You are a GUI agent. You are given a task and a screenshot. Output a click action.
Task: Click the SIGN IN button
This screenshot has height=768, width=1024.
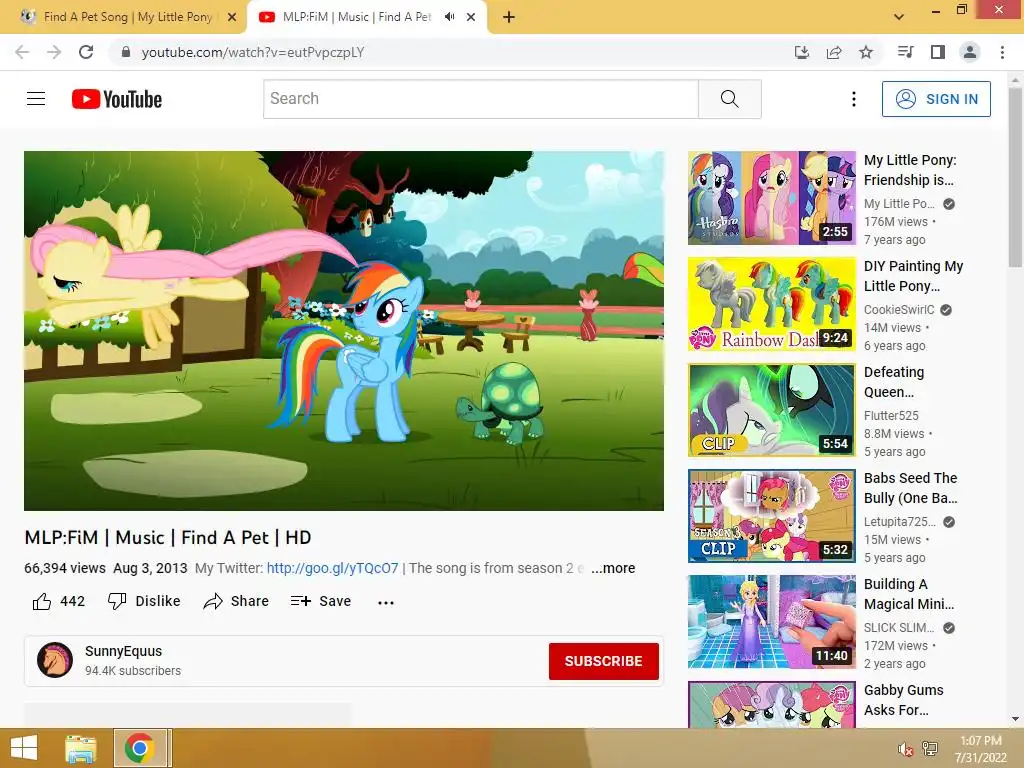936,99
